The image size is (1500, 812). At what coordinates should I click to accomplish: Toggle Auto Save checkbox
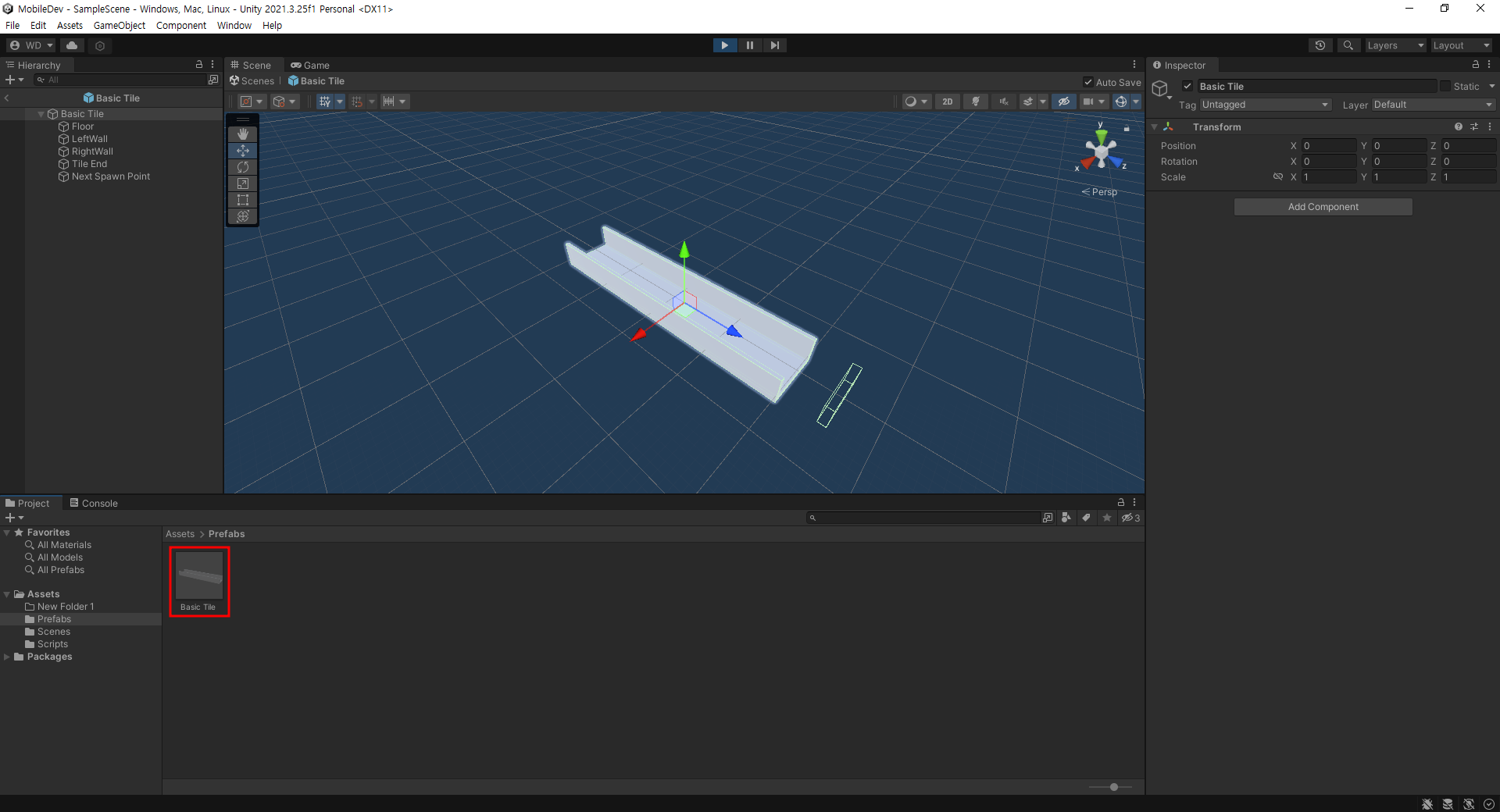1088,82
